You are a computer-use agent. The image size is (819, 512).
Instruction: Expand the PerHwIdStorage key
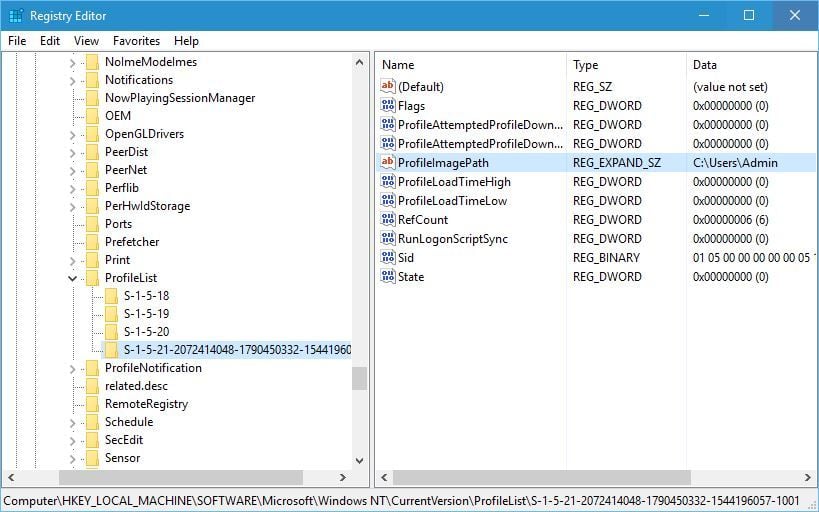[73, 207]
